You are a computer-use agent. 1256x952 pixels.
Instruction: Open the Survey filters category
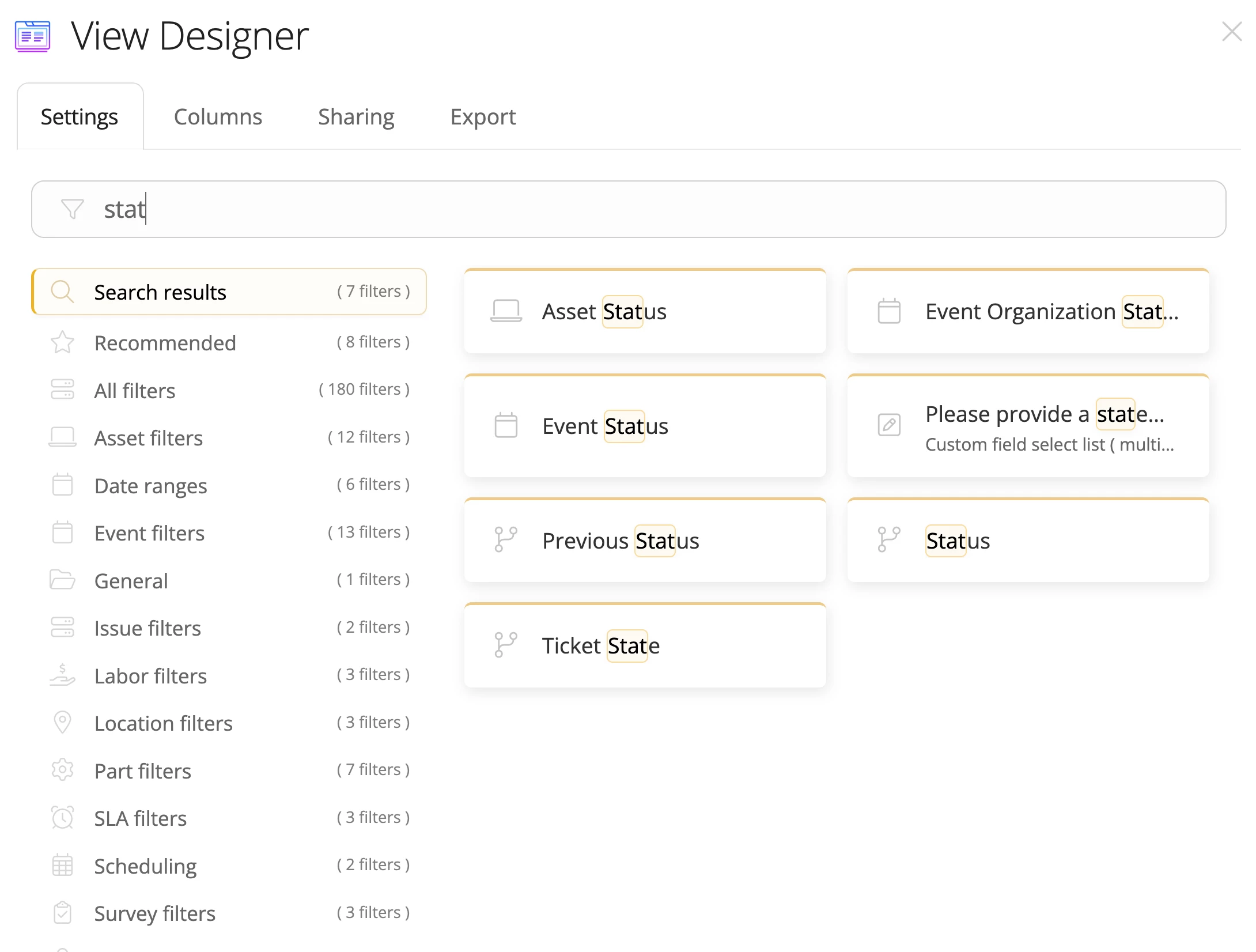point(229,913)
